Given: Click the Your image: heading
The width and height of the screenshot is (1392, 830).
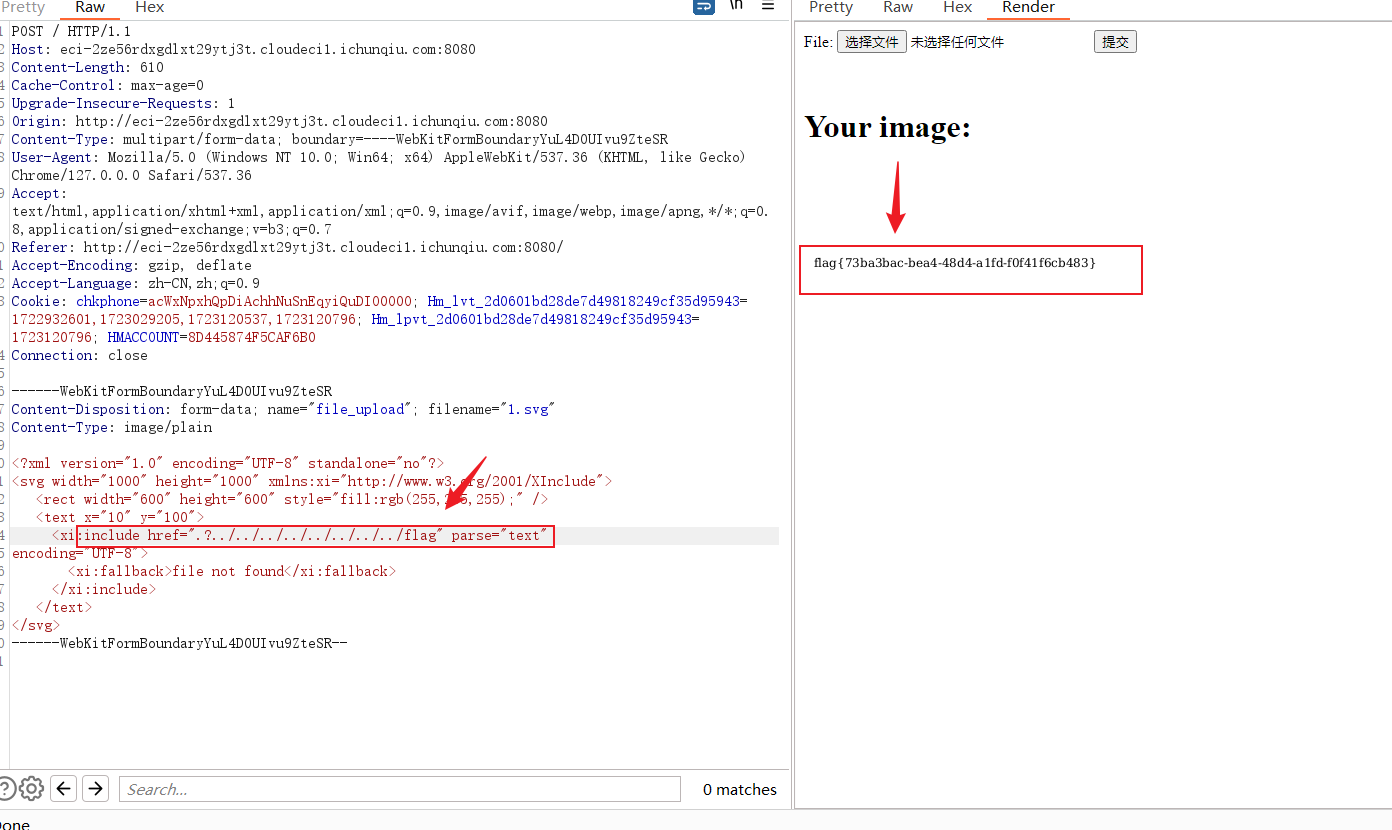Looking at the screenshot, I should tap(888, 127).
